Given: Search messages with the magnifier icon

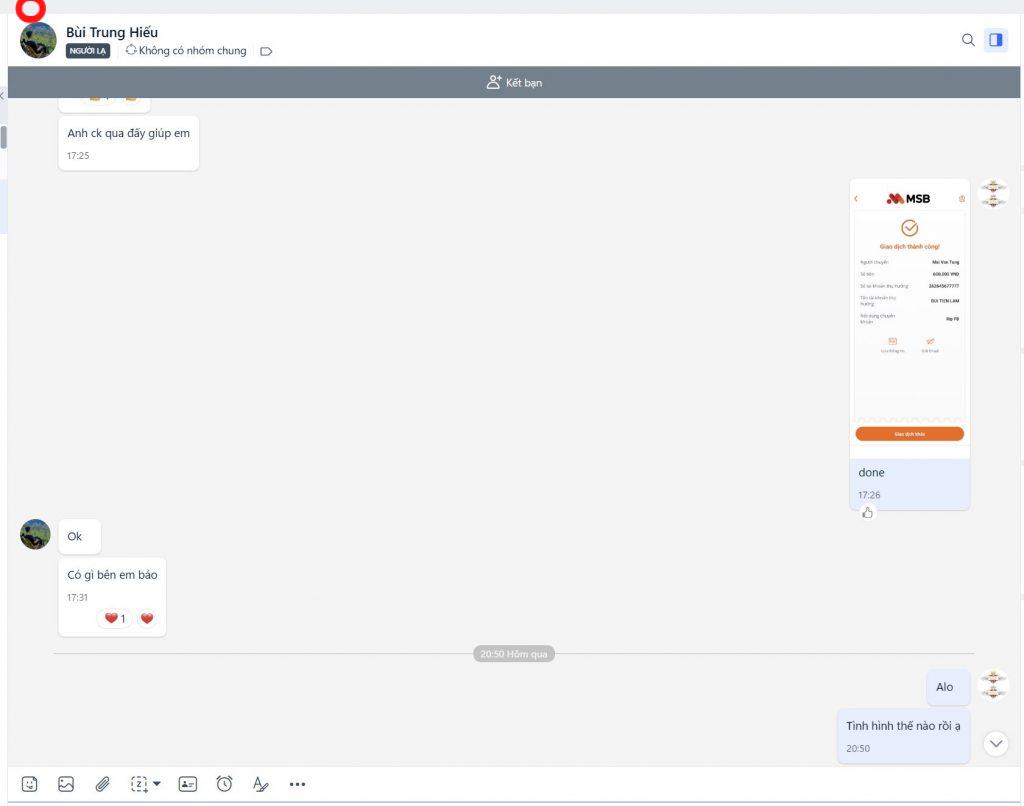Looking at the screenshot, I should [967, 40].
